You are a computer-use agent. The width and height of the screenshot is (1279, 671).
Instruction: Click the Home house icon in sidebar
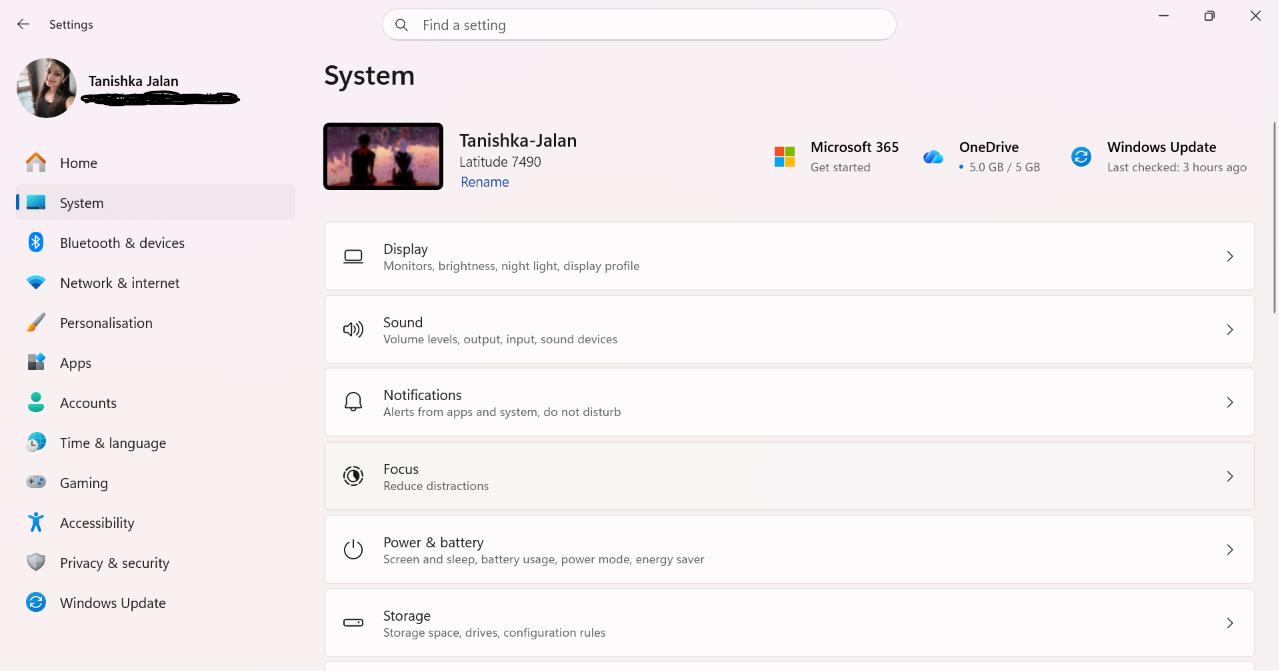pos(36,162)
